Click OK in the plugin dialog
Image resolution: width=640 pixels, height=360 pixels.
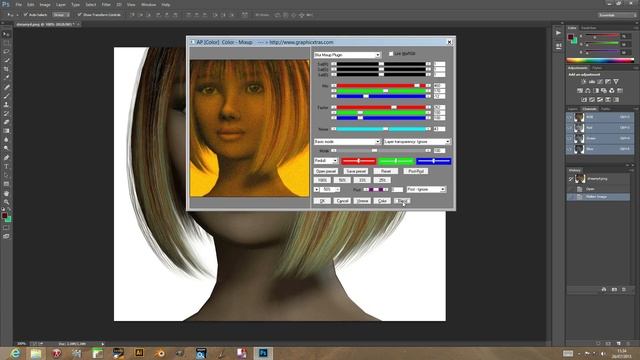click(x=322, y=201)
